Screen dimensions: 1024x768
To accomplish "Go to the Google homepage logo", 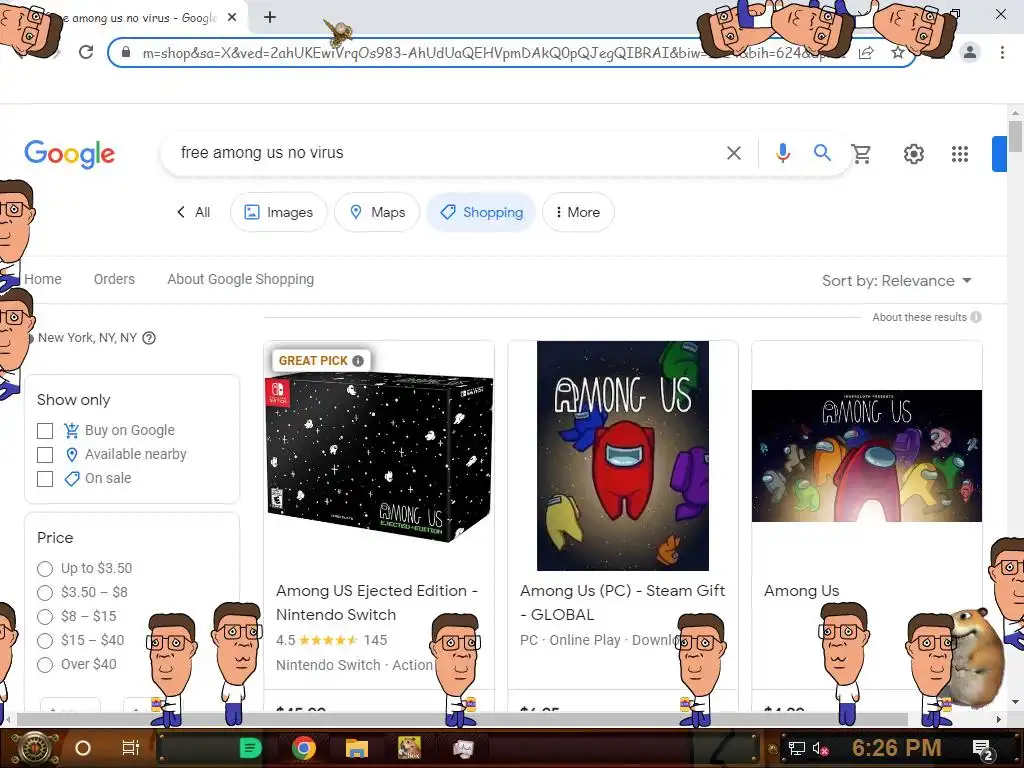I will click(69, 154).
